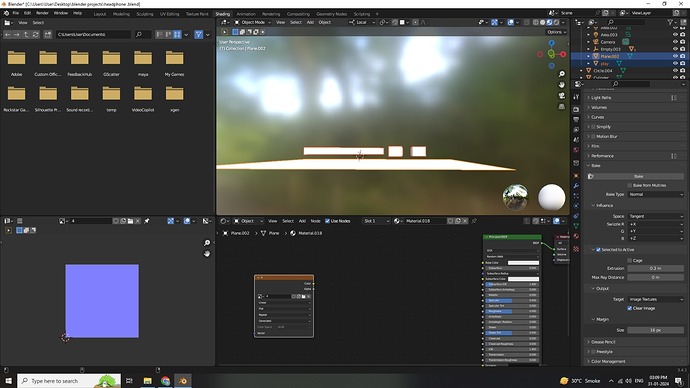This screenshot has height=388, width=690.
Task: Open the Object Data green triangle tab
Action: tap(576, 226)
